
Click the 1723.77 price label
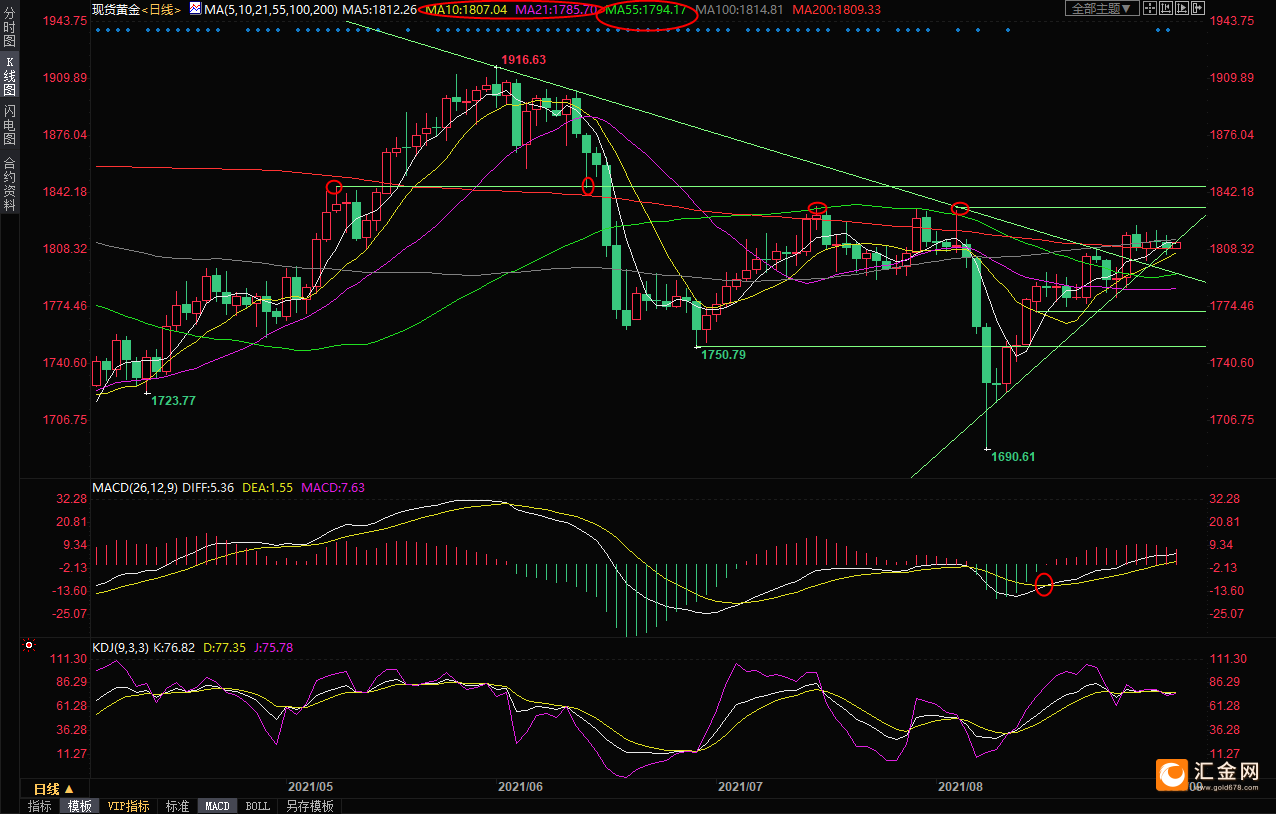173,400
